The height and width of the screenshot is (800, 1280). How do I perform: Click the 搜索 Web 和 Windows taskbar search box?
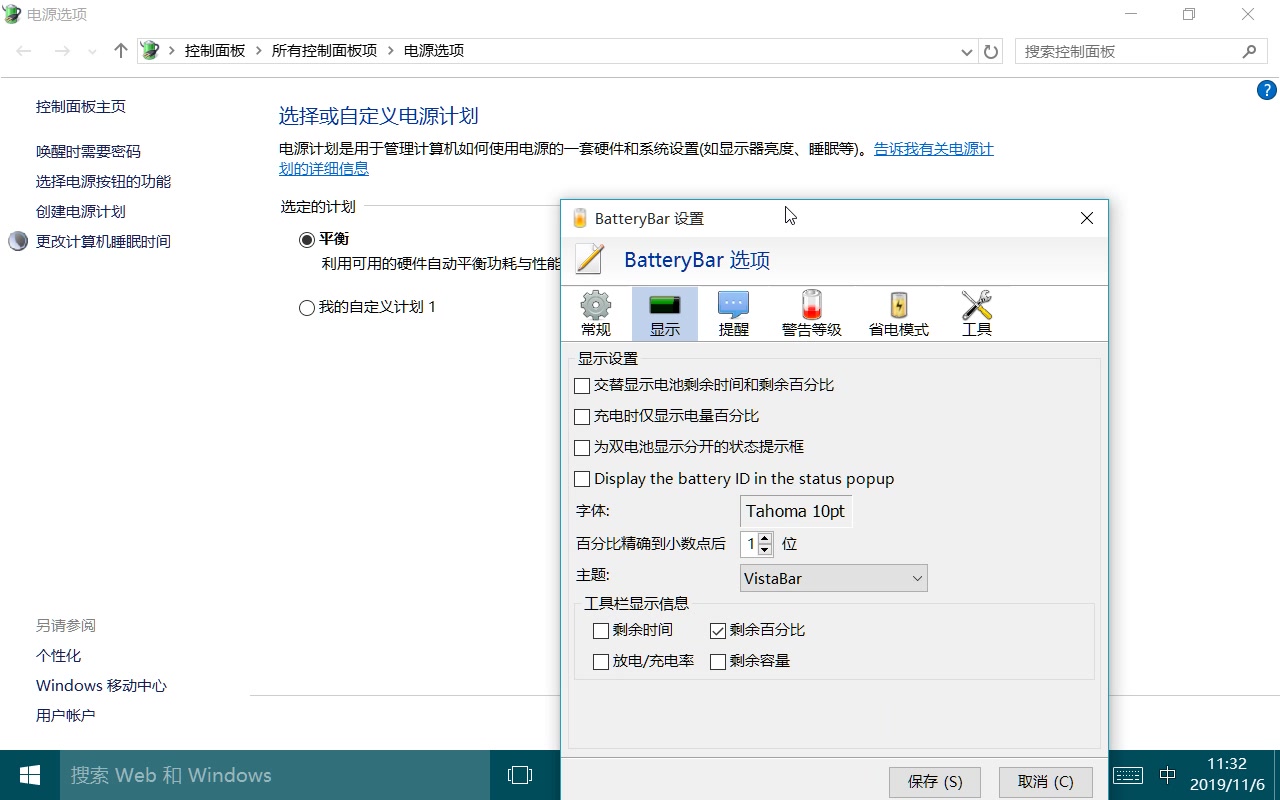click(275, 775)
